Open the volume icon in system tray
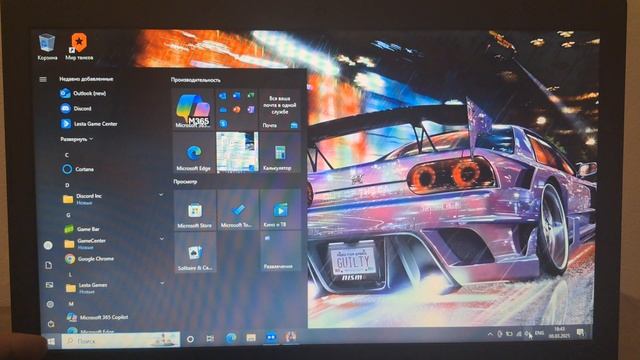This screenshot has height=360, width=640. tap(528, 333)
